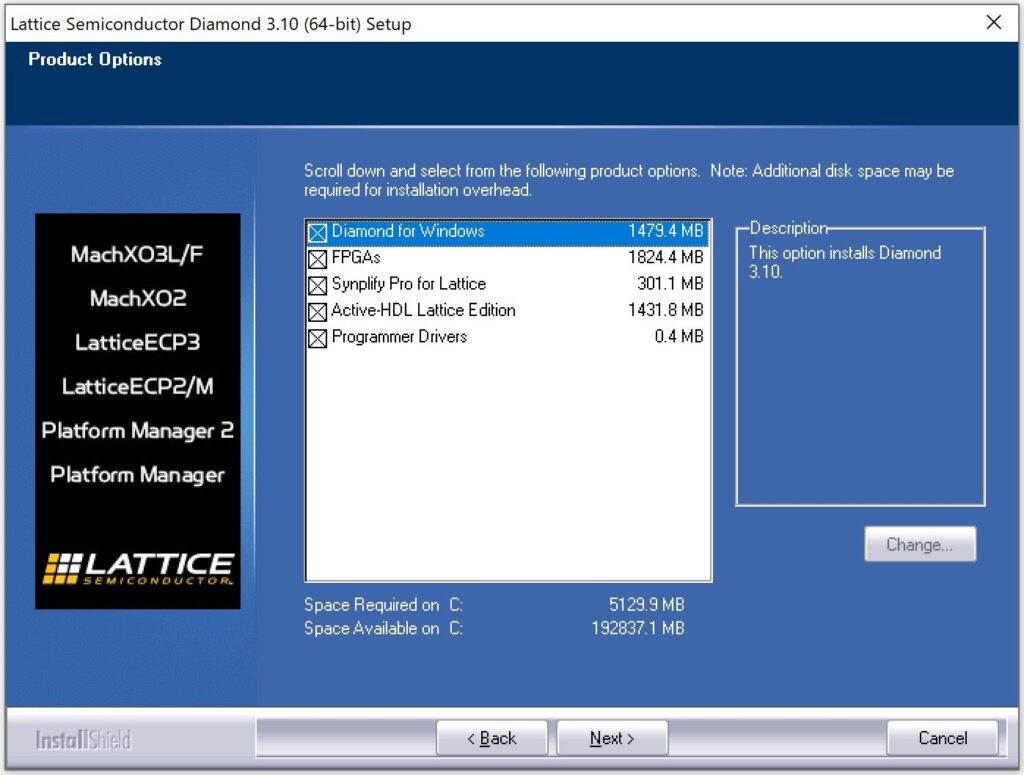The width and height of the screenshot is (1024, 775).
Task: Select the Active-HDL Lattice Edition label
Action: click(x=423, y=310)
